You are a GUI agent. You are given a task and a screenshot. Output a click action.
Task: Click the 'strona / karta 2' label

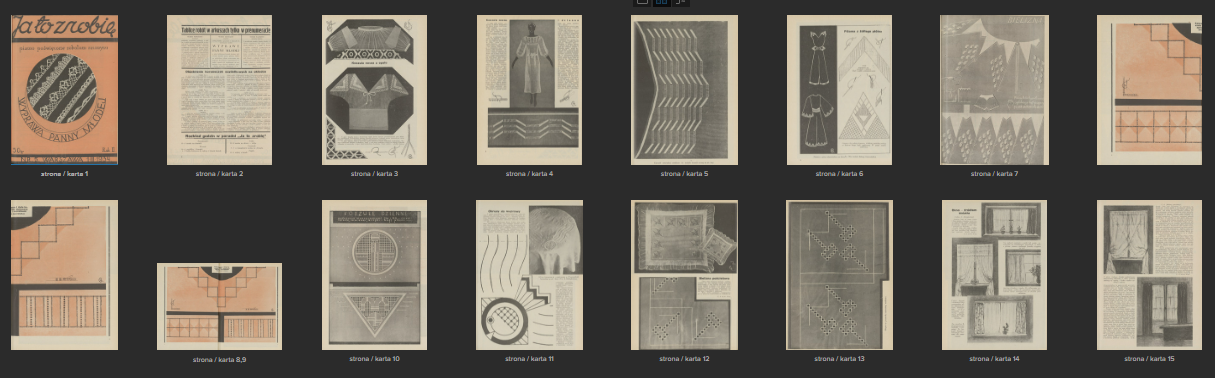click(219, 174)
